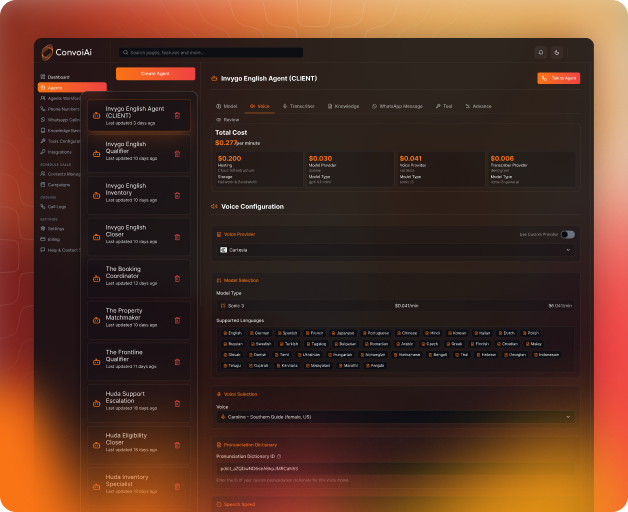Open Settings in the sidebar
This screenshot has height=512, width=628.
(x=52, y=229)
